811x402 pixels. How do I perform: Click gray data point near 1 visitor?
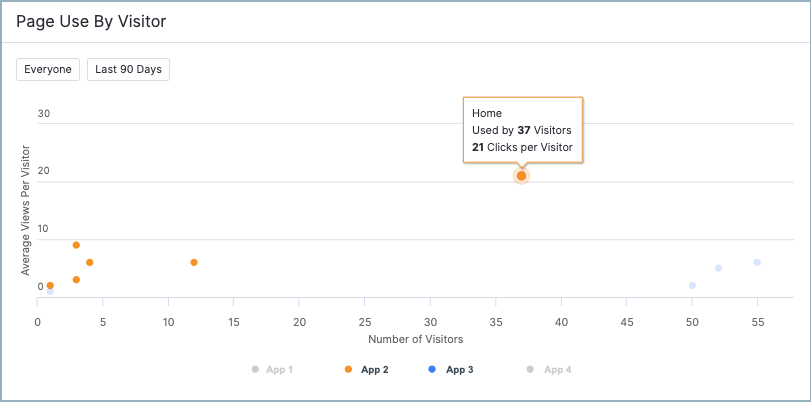(50, 292)
